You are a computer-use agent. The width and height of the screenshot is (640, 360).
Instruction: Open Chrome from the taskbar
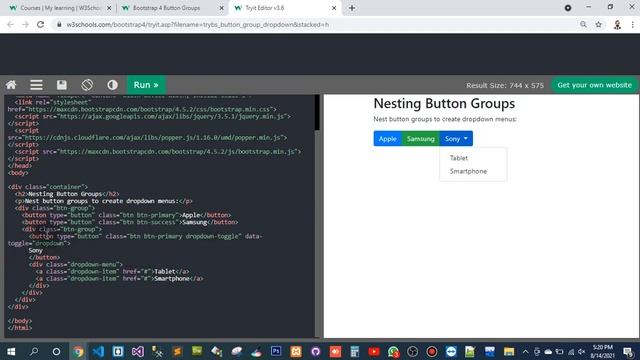78,351
